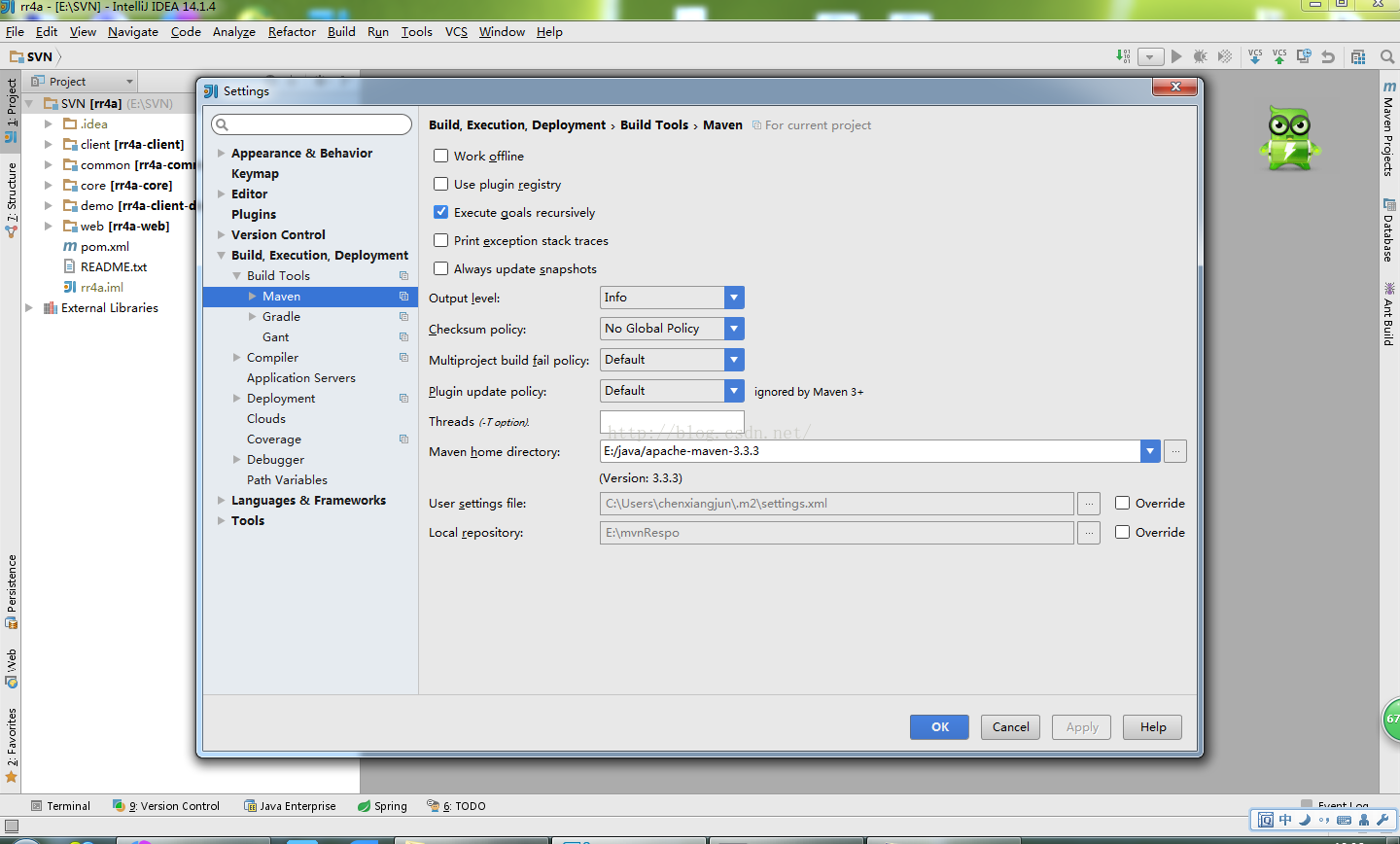Click the green owl mascot widget

(1289, 138)
